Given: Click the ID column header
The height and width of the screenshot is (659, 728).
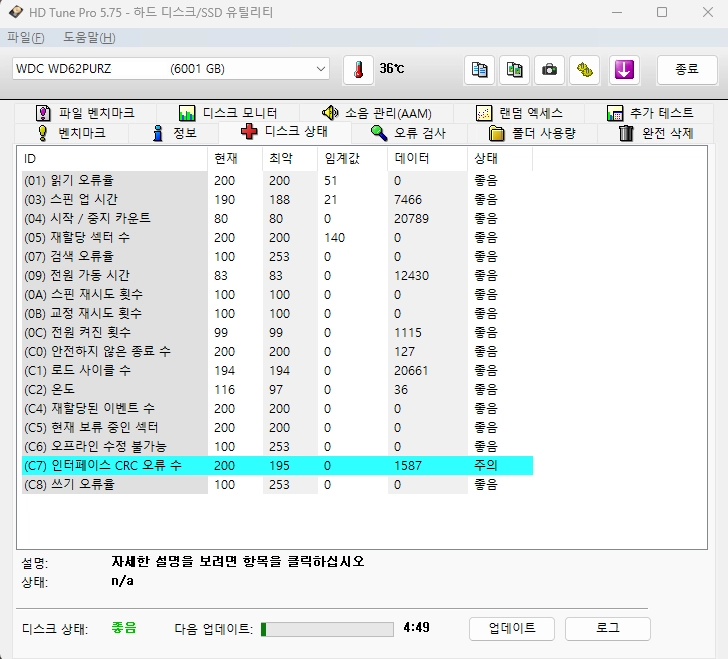Looking at the screenshot, I should tap(114, 159).
